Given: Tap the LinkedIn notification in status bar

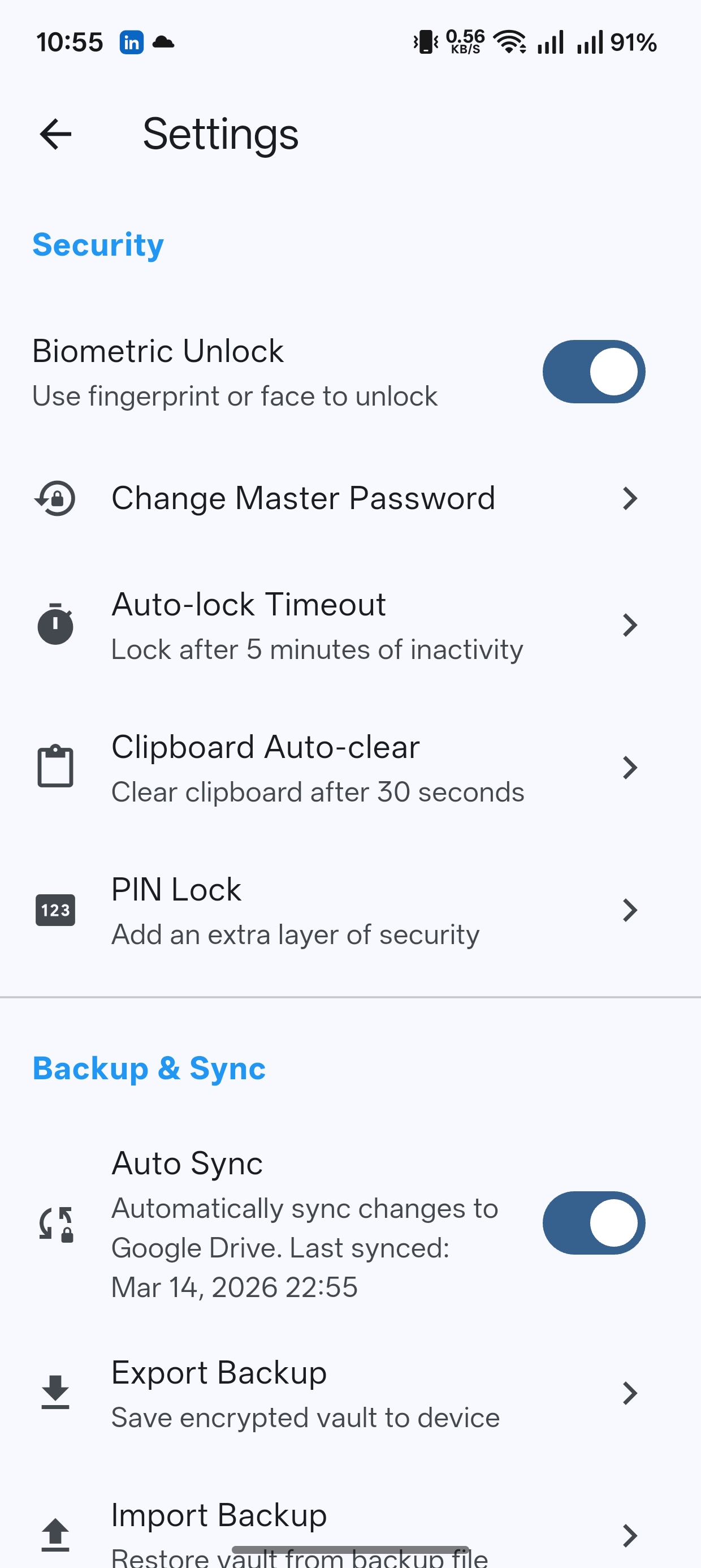Looking at the screenshot, I should pyautogui.click(x=131, y=42).
